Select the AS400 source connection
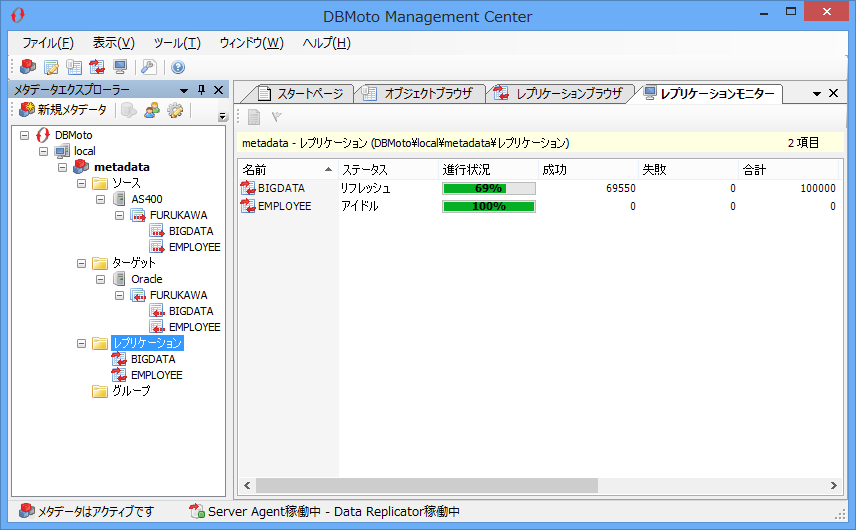 (x=146, y=199)
